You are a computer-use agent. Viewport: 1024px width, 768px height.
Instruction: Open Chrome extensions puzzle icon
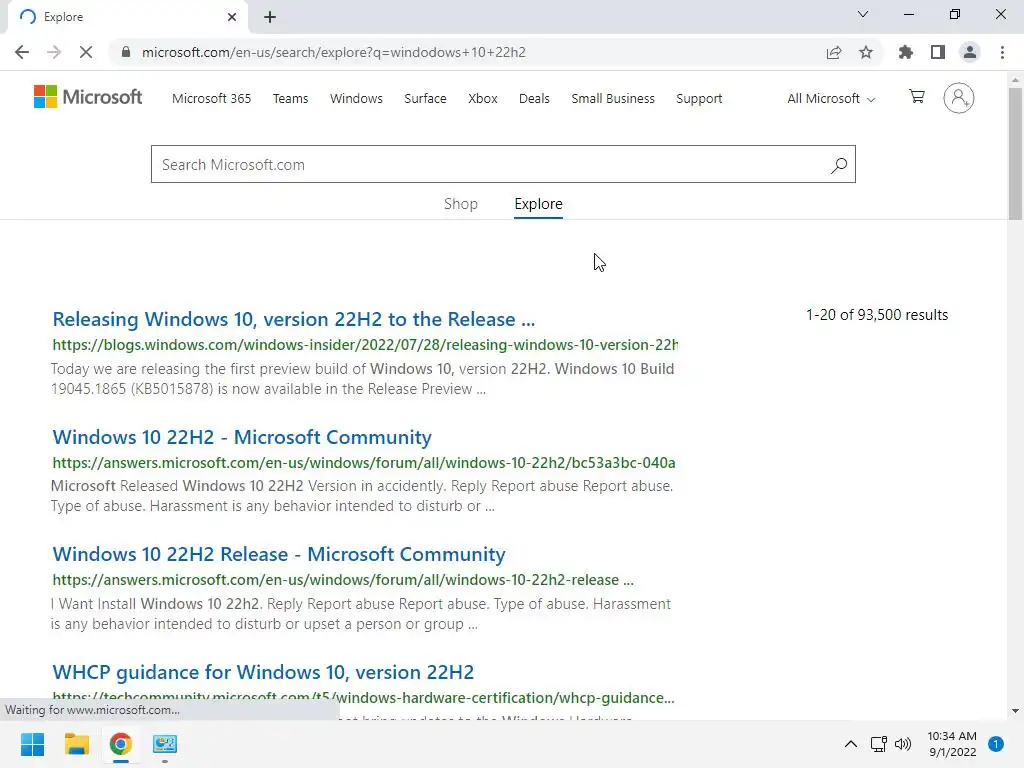pyautogui.click(x=905, y=52)
